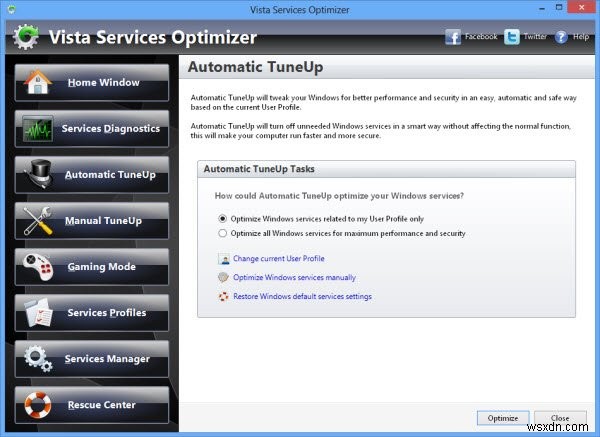Open the Twitter text link

coord(535,37)
